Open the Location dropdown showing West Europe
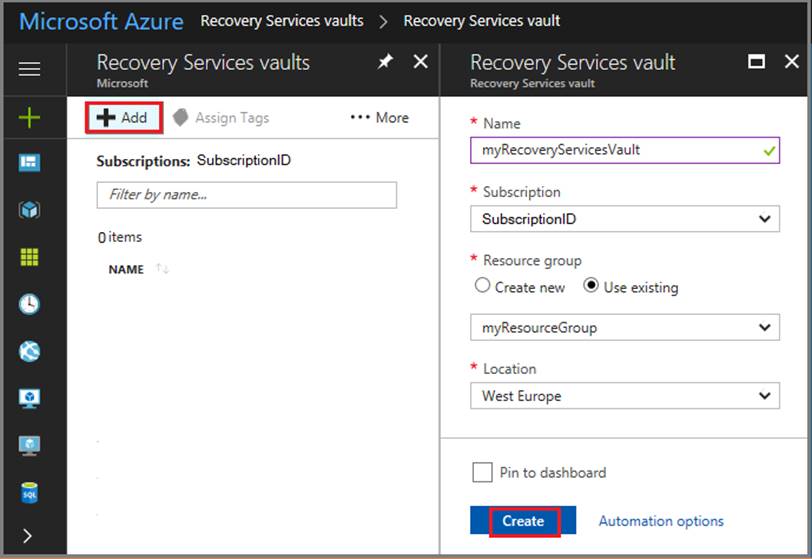The height and width of the screenshot is (559, 812). point(624,396)
